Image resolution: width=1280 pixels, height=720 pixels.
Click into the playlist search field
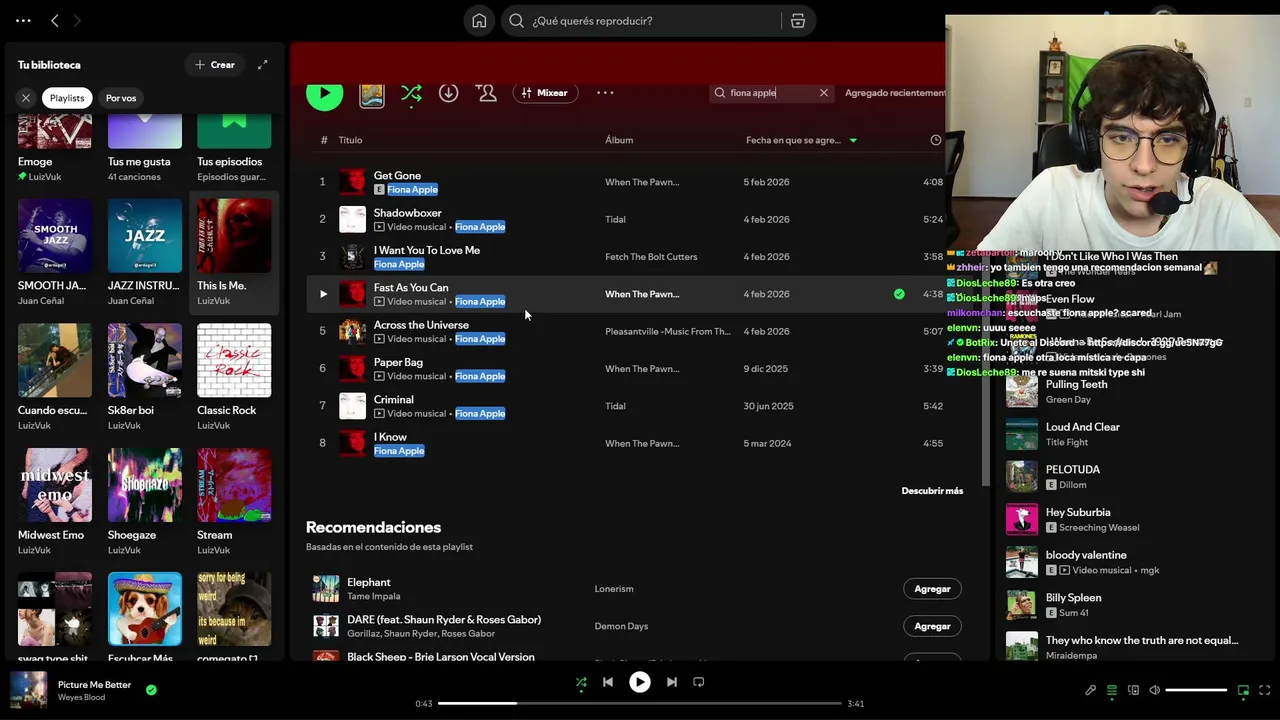click(x=771, y=93)
